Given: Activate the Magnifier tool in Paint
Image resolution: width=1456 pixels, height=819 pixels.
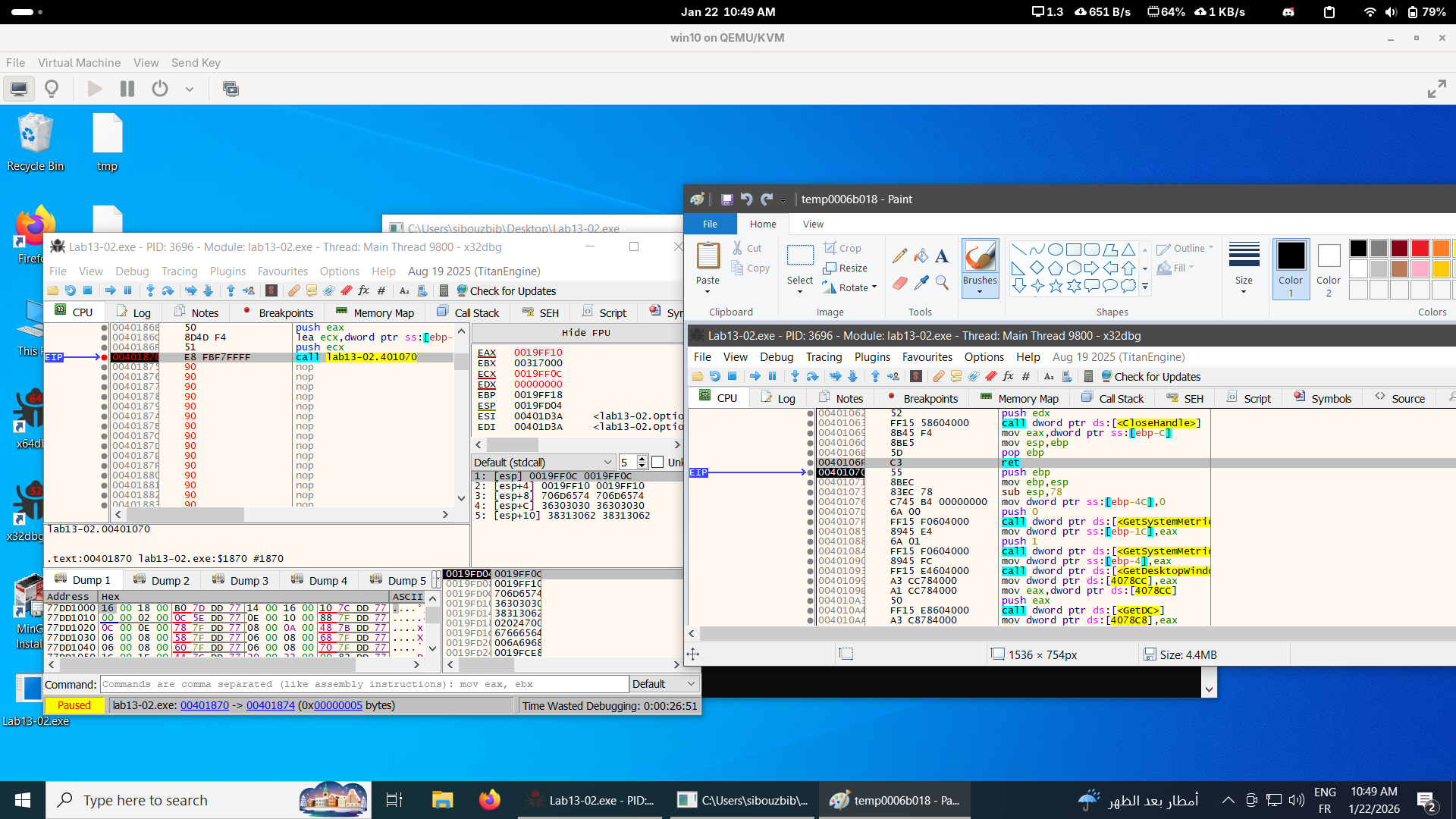Looking at the screenshot, I should 942,283.
